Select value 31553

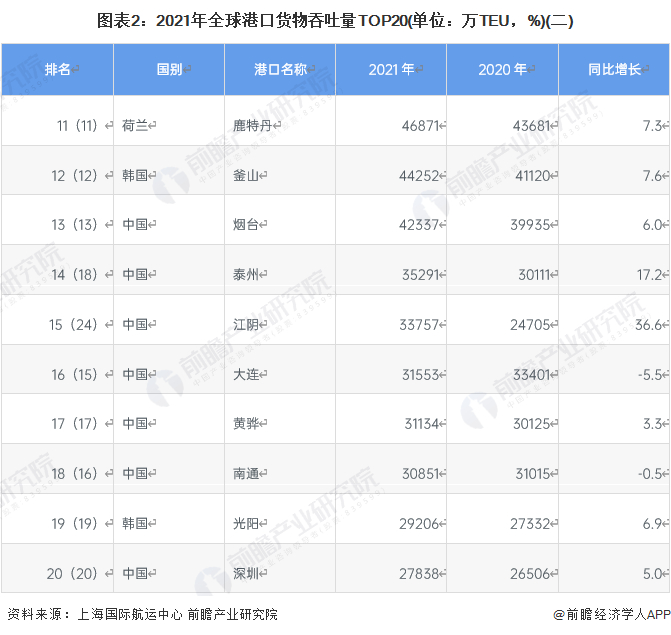[x=421, y=375]
